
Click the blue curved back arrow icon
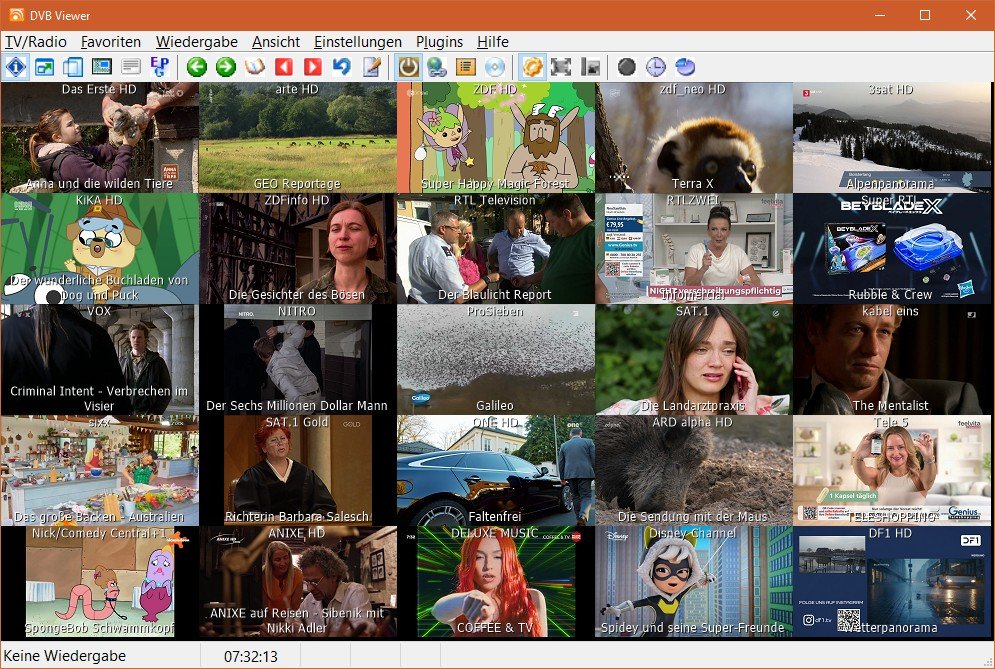click(x=342, y=67)
